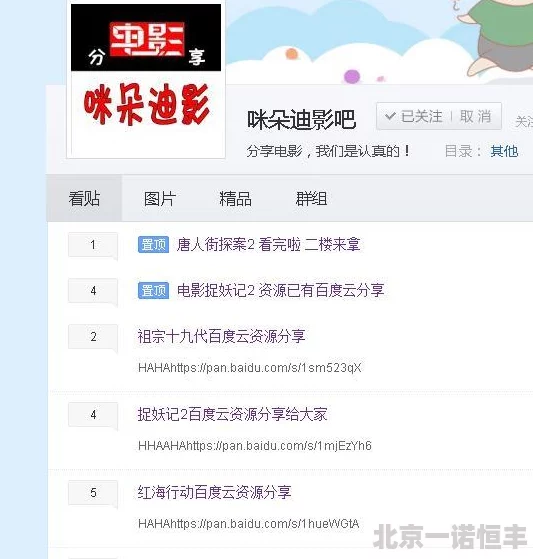Switch to the 看贴 tab
Screen dimensions: 533x559
(84, 199)
